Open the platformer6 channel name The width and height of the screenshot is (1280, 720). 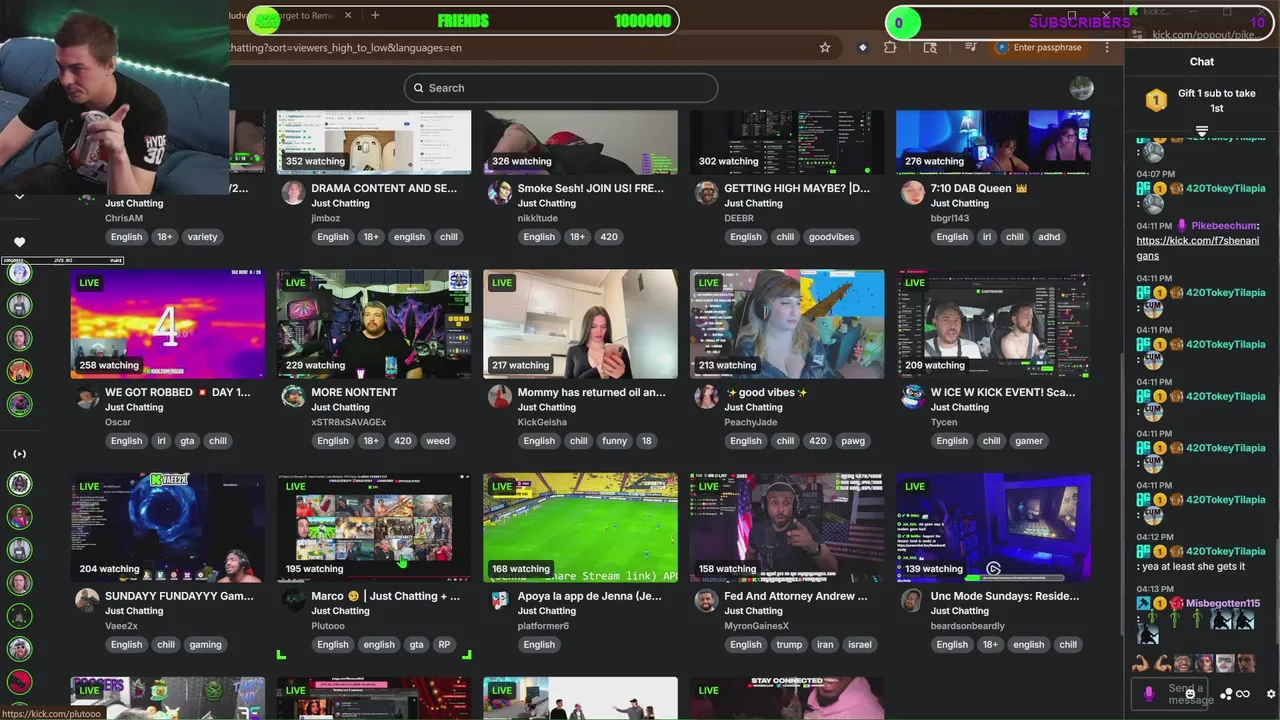[543, 626]
